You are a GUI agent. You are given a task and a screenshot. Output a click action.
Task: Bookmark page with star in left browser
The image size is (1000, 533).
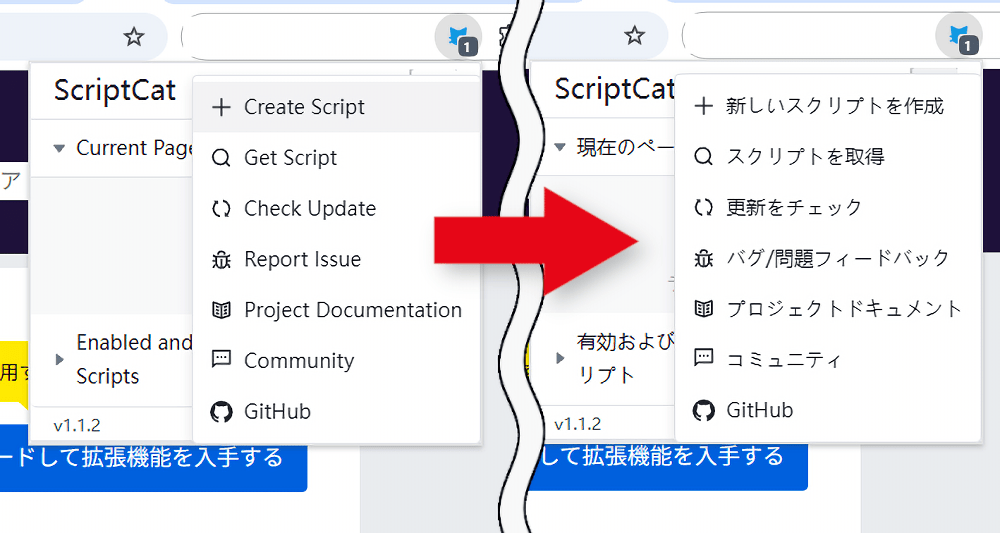click(x=134, y=37)
